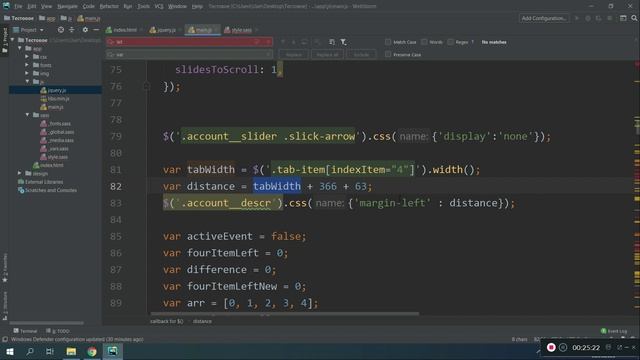640x360 pixels.
Task: Click the fold marker beside line 76
Action: point(147,86)
